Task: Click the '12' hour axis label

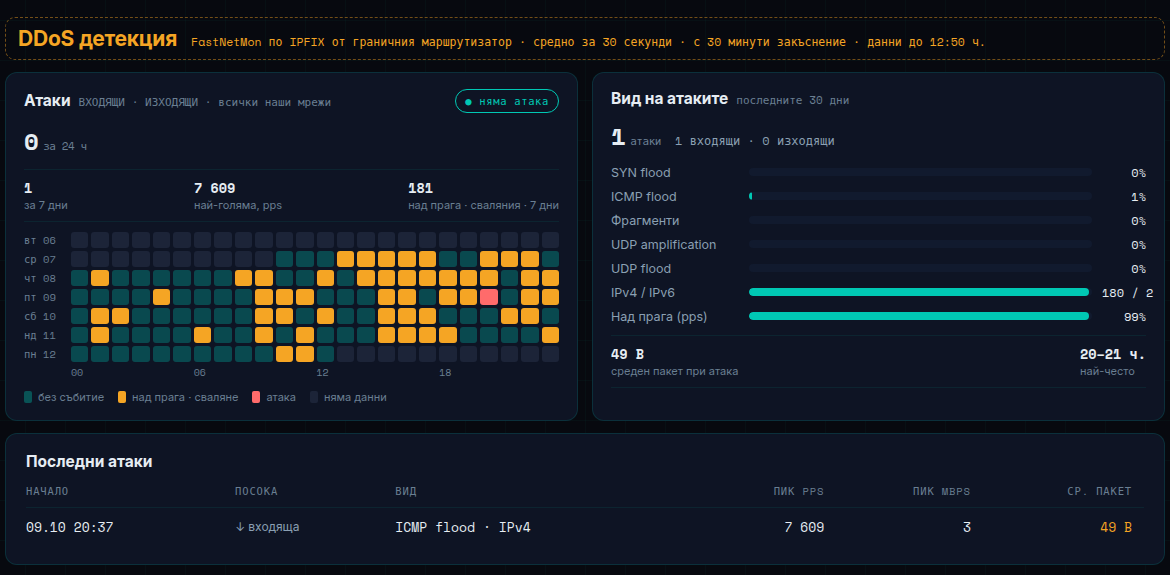Action: tap(322, 372)
